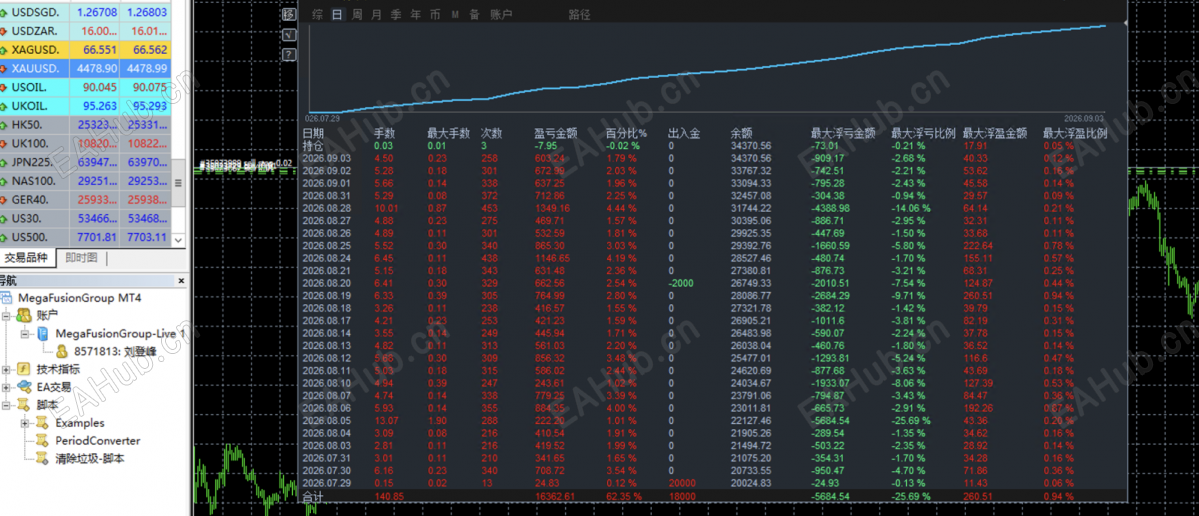Click balance 34370.56 on the 2026.09.03 row
Screen dimensions: 1199x516
pos(752,158)
